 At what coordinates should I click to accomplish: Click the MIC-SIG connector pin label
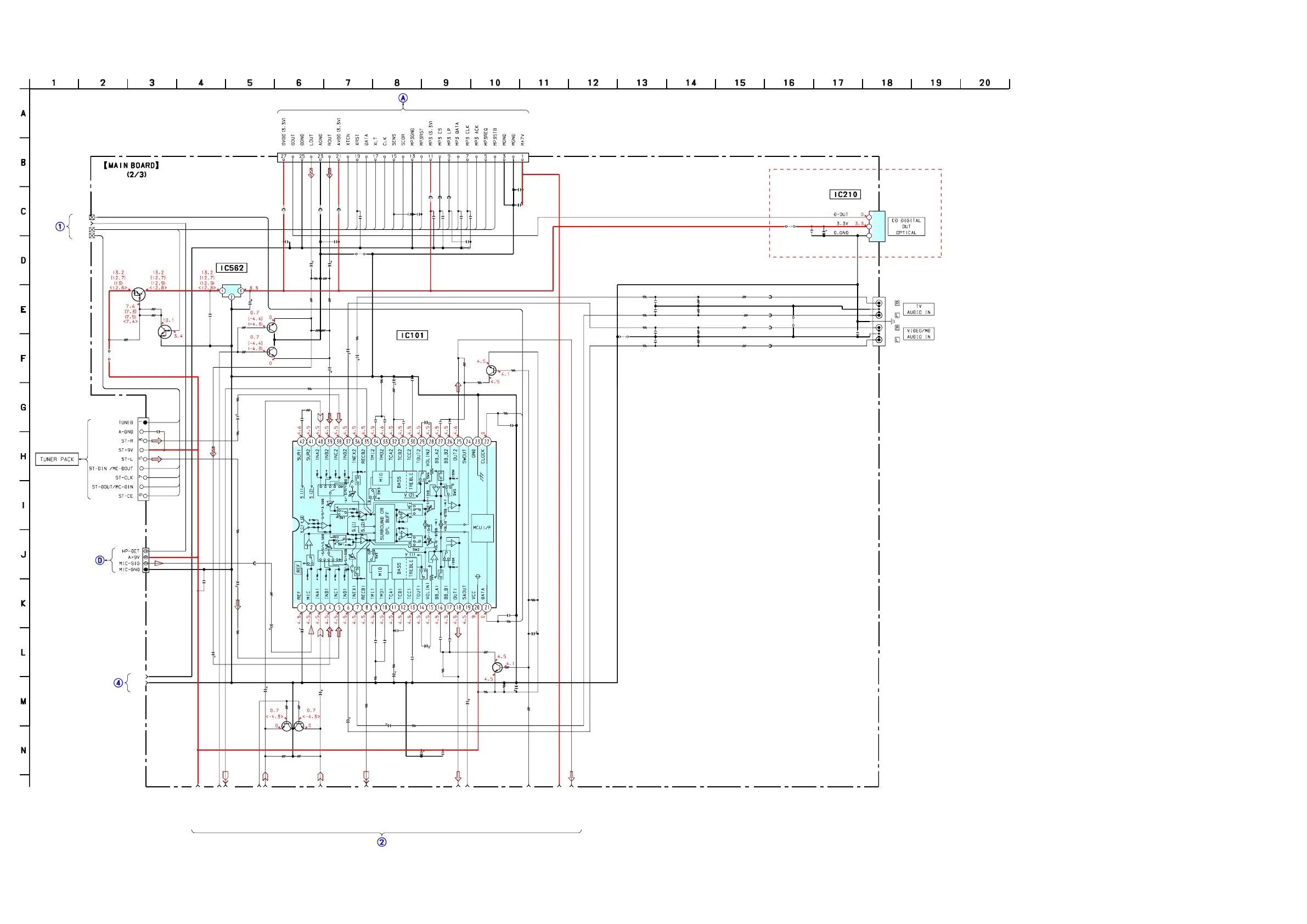pyautogui.click(x=129, y=564)
